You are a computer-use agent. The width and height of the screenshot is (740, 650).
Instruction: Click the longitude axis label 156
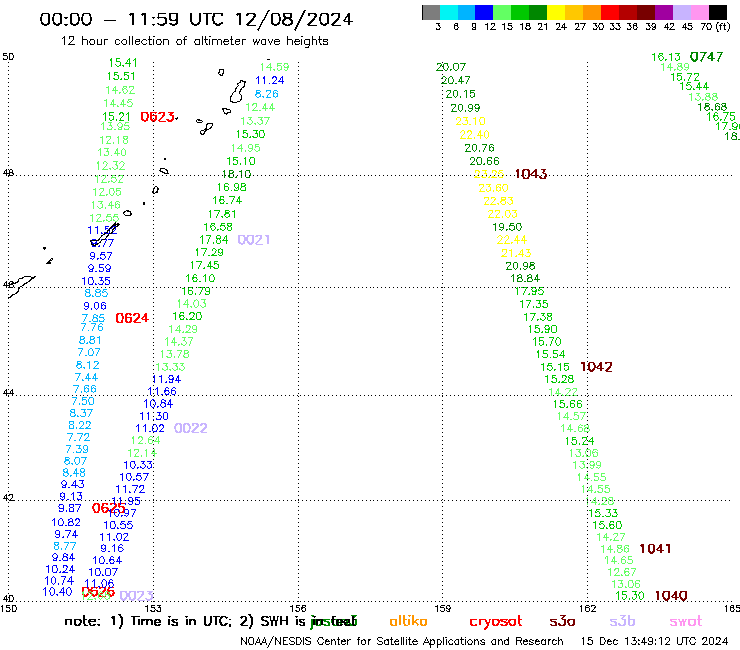click(298, 608)
